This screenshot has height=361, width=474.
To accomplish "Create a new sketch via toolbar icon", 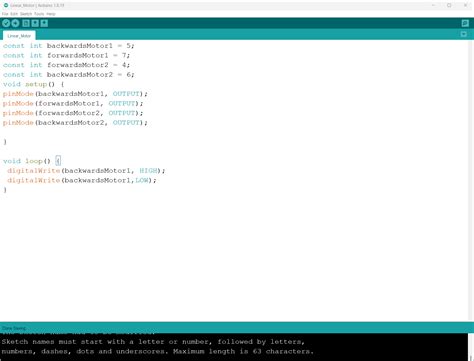I will coord(26,23).
